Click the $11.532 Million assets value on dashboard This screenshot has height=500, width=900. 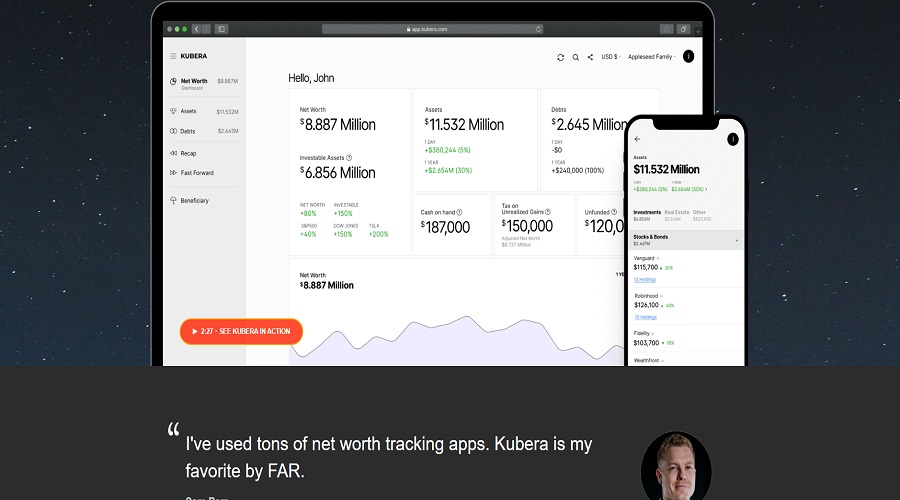464,125
